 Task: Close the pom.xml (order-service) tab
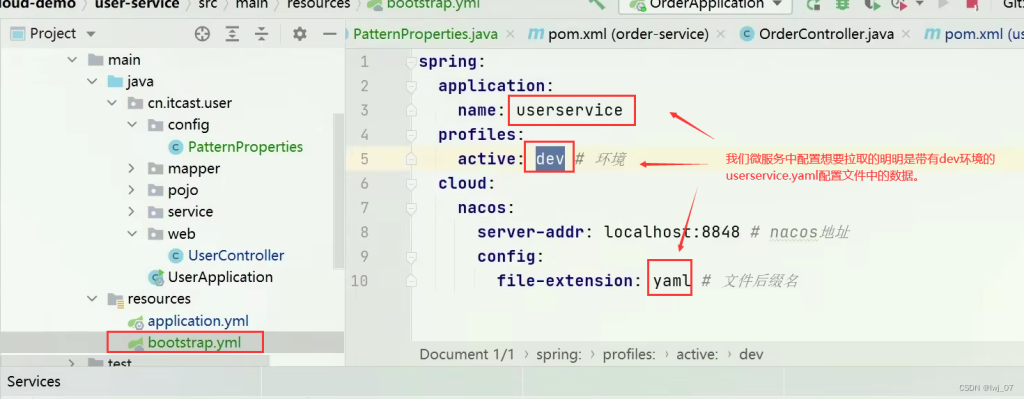click(x=722, y=34)
